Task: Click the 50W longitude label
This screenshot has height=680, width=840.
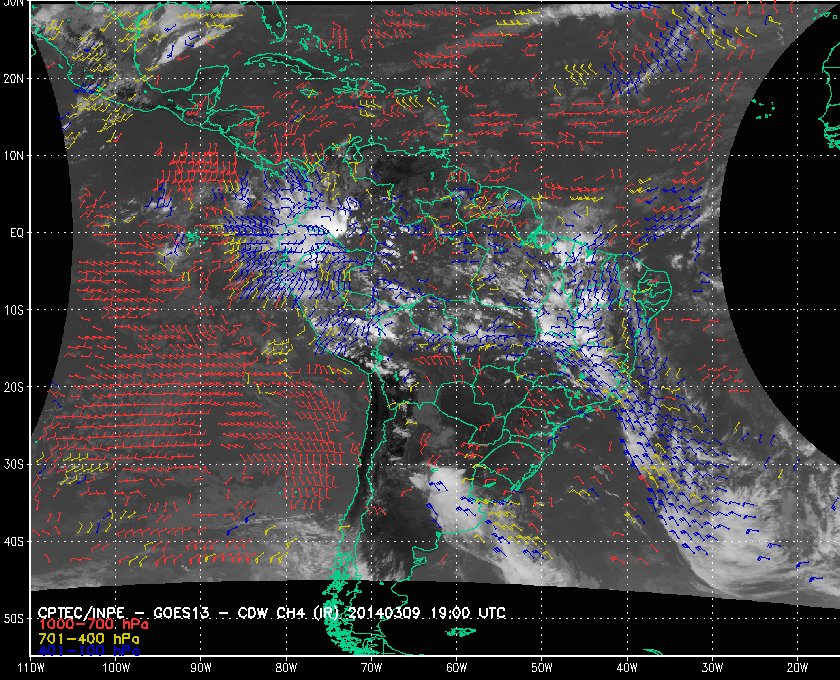Action: pos(541,667)
